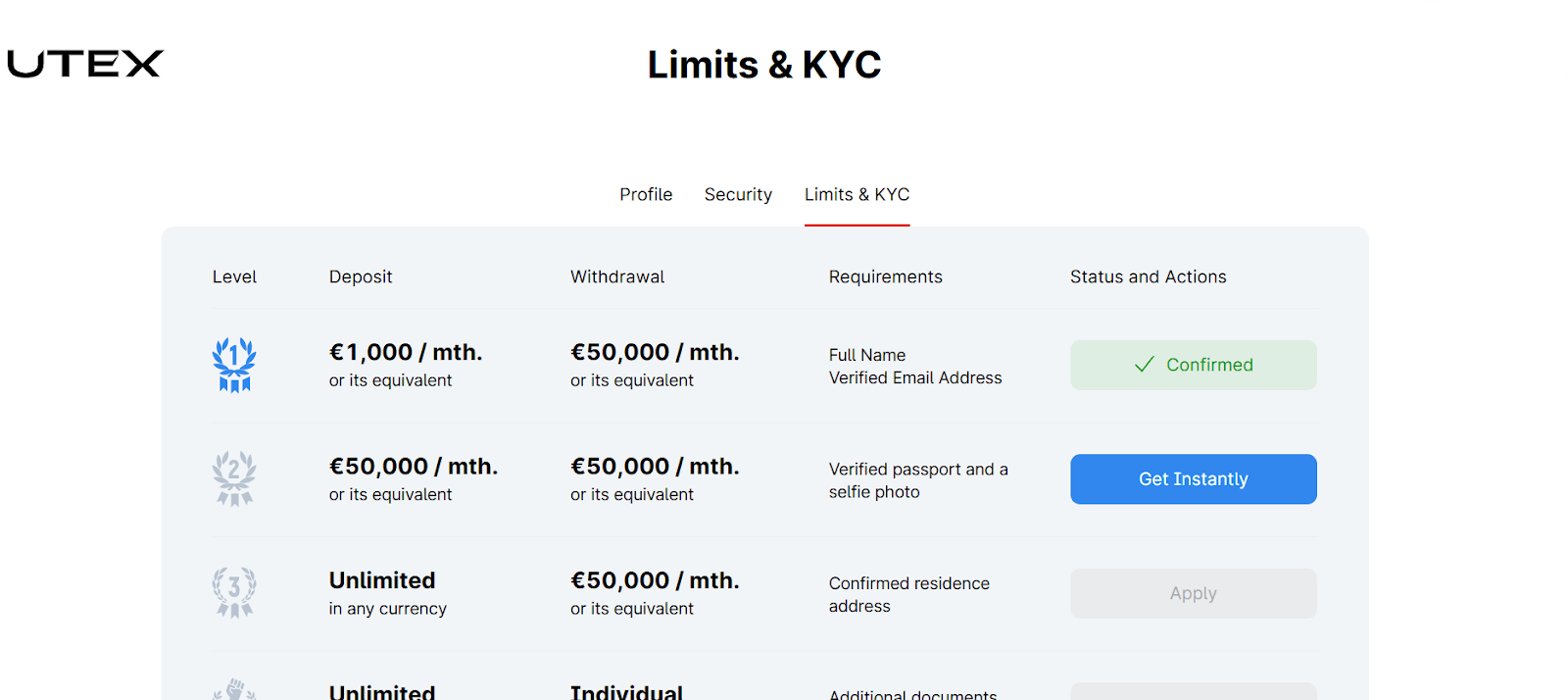Click 'or its equivalent' under €1,000 deposit
Viewport: 1568px width, 700px height.
click(391, 380)
